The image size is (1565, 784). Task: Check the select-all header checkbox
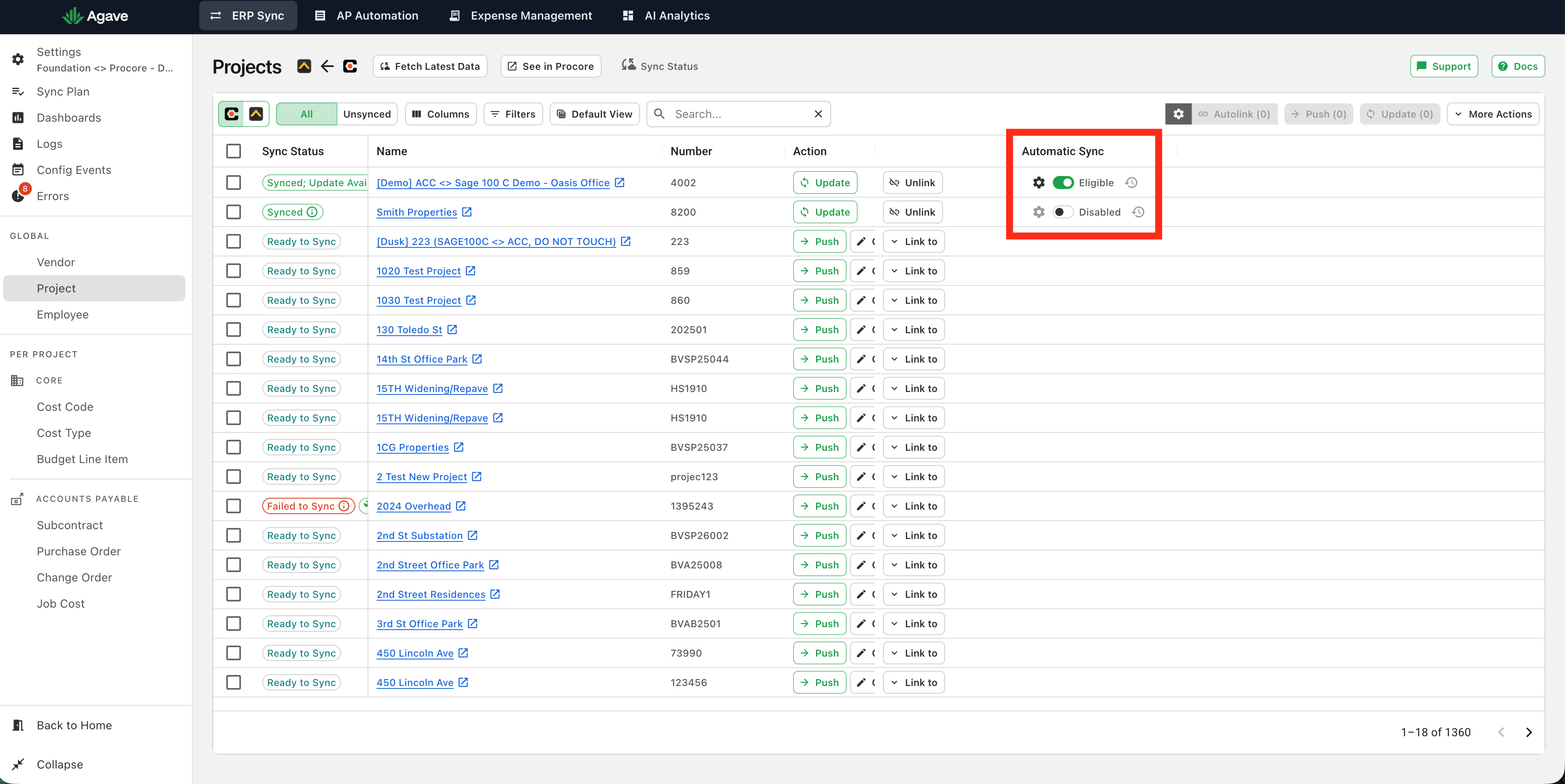[x=233, y=151]
